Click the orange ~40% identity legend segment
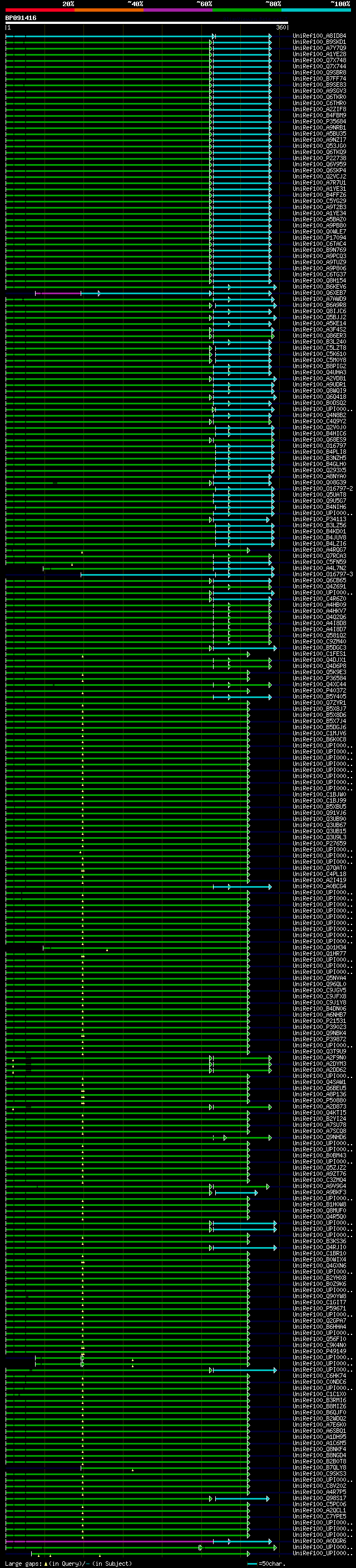 point(108,10)
